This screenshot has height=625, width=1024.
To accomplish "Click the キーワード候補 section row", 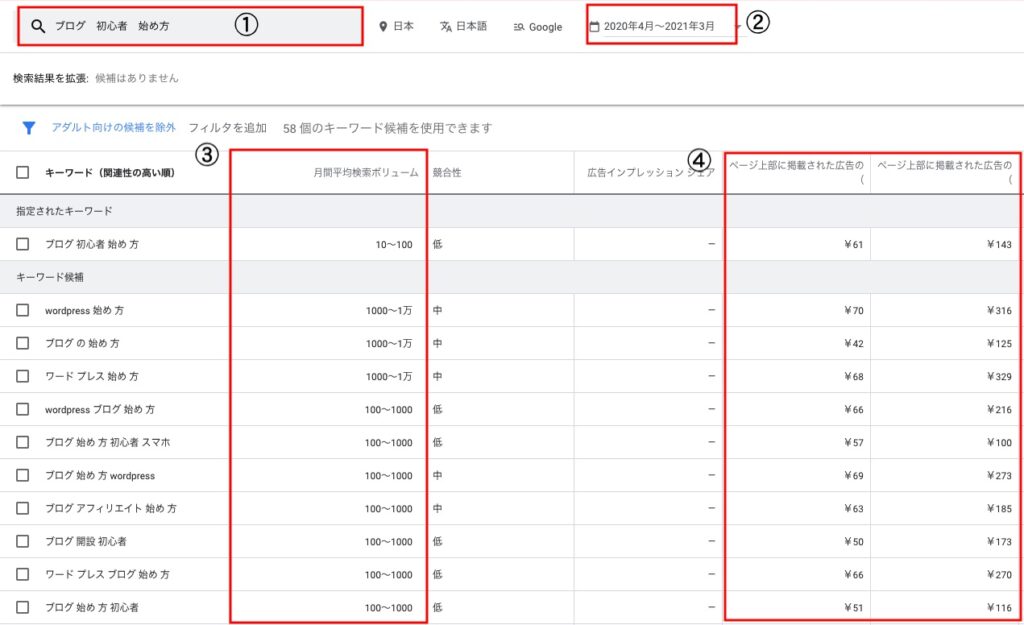I will pos(512,277).
